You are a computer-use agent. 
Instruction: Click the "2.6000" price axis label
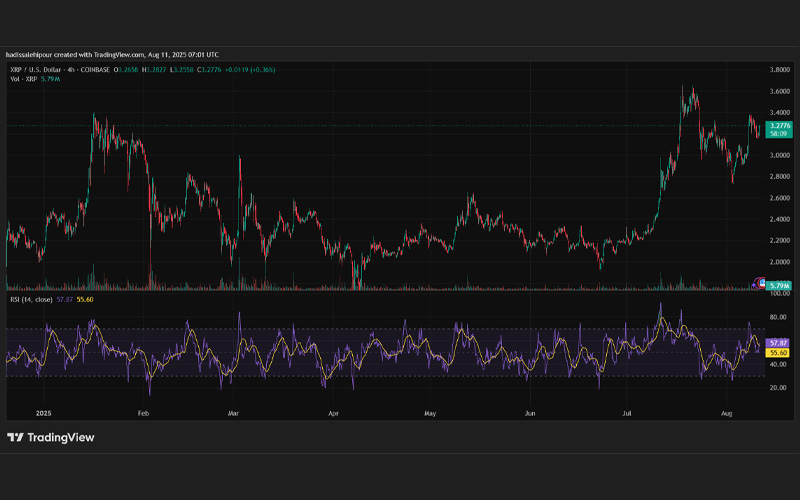(780, 198)
